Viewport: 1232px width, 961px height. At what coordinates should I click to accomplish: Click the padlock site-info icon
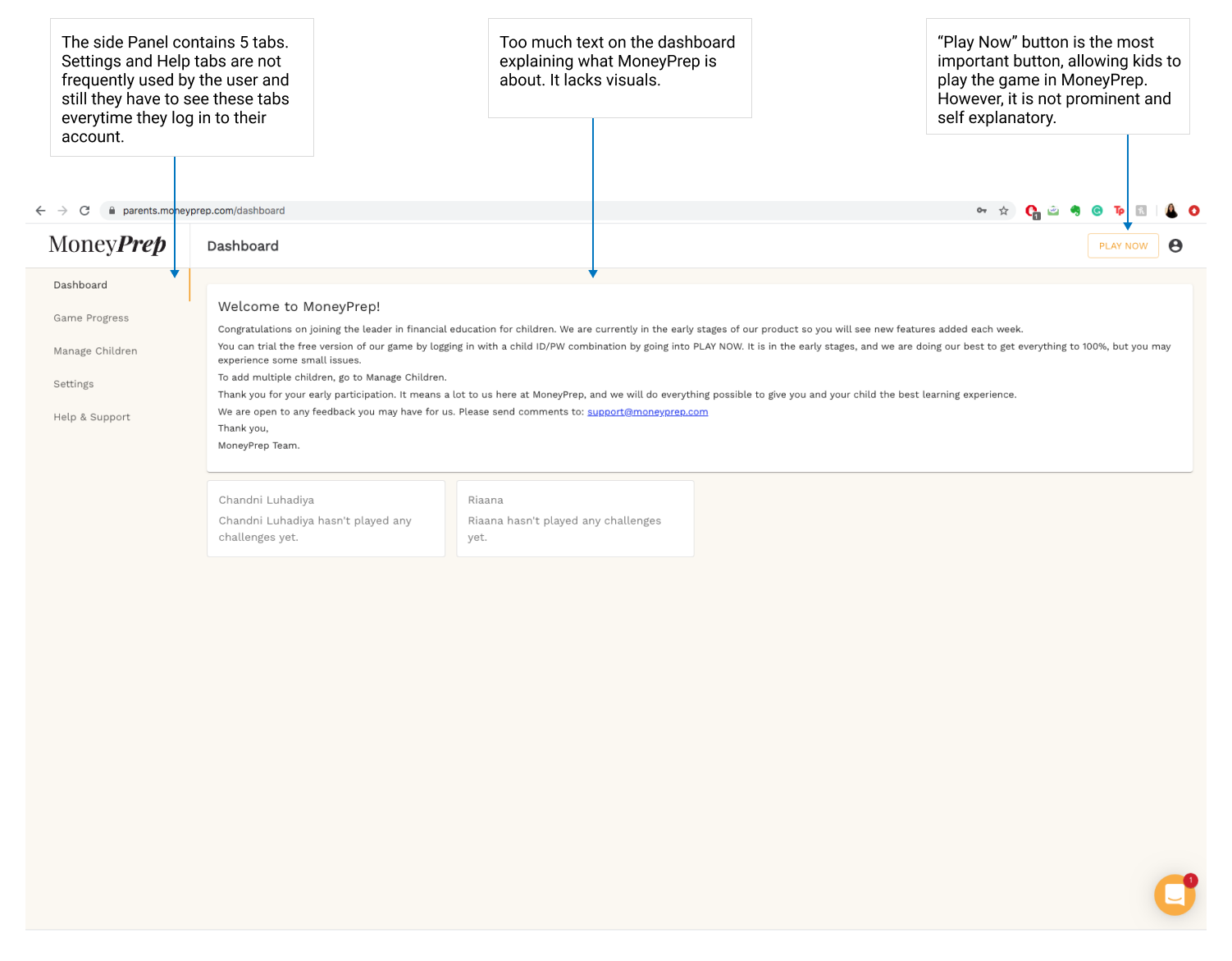[x=112, y=211]
